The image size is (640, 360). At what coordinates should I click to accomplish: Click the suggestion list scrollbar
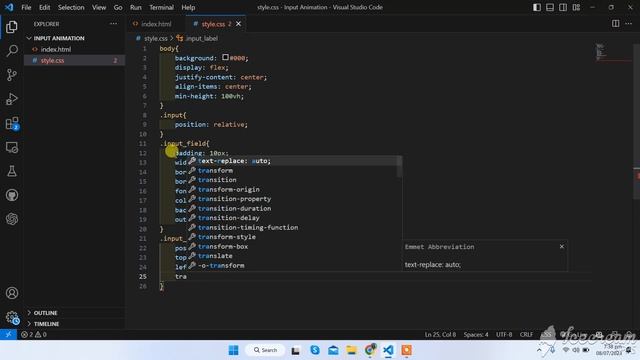[400, 167]
